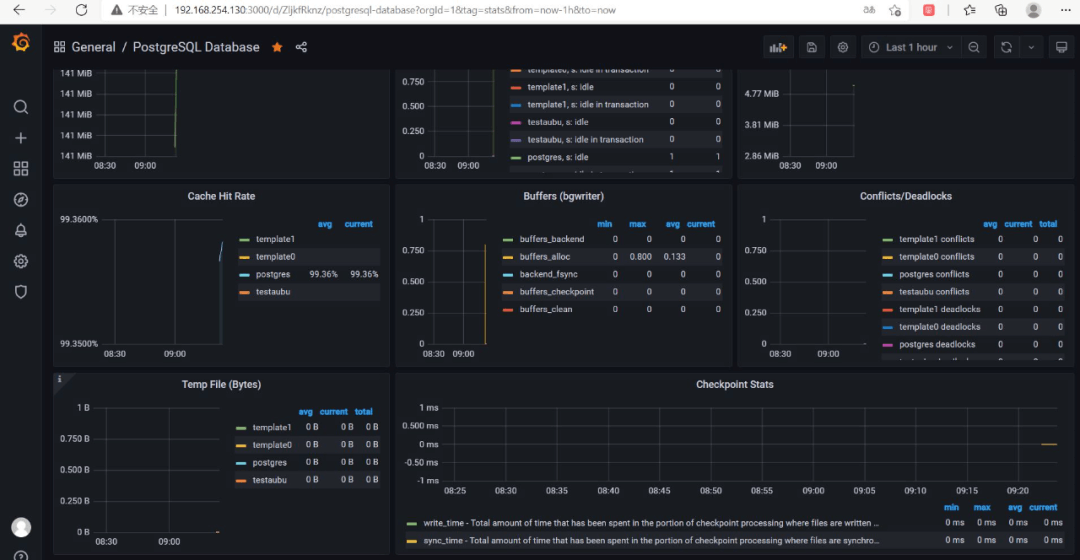
Task: Open the browser three-dot menu
Action: pos(1065,10)
